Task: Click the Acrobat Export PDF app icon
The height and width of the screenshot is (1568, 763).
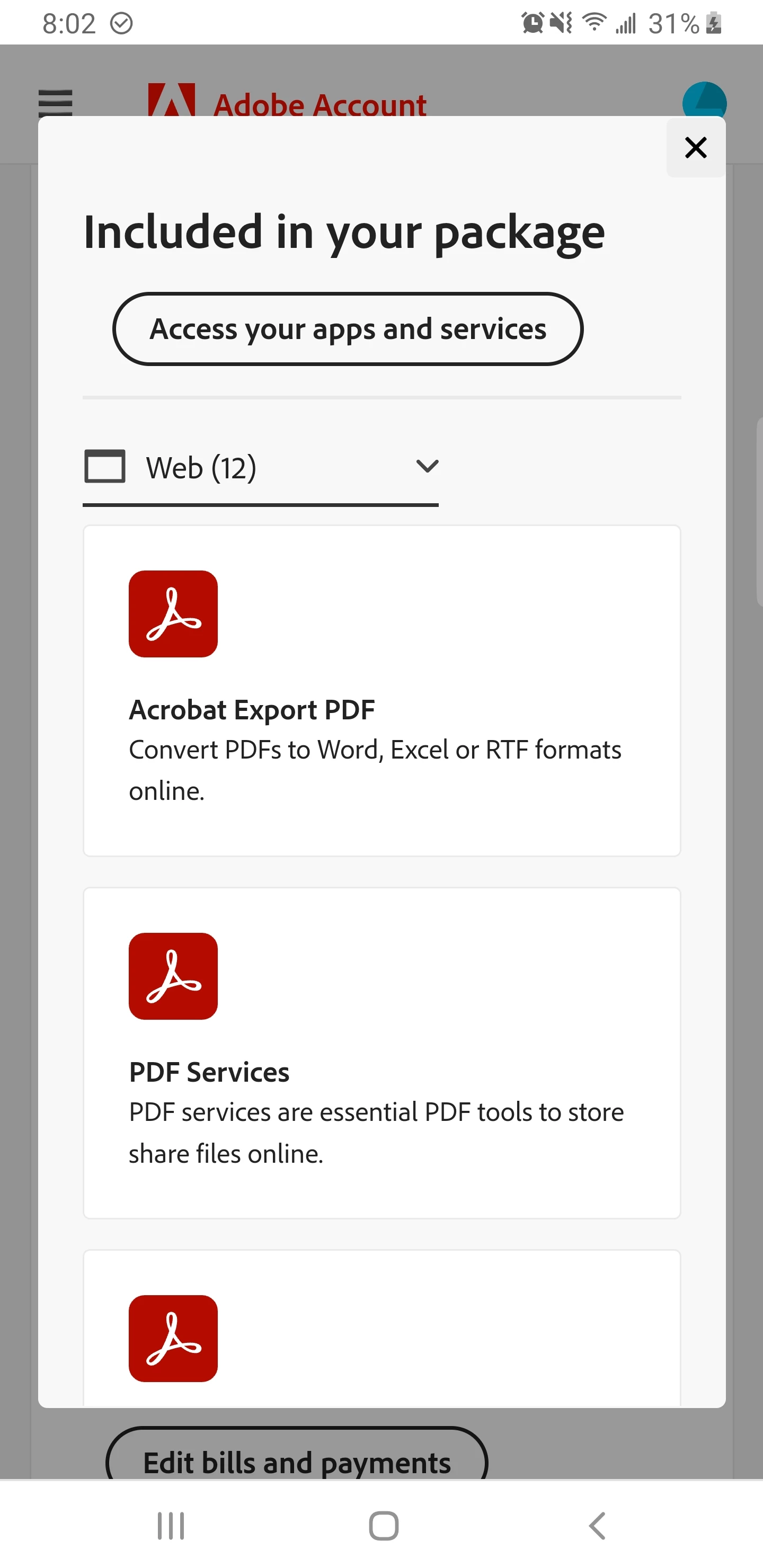Action: click(173, 613)
